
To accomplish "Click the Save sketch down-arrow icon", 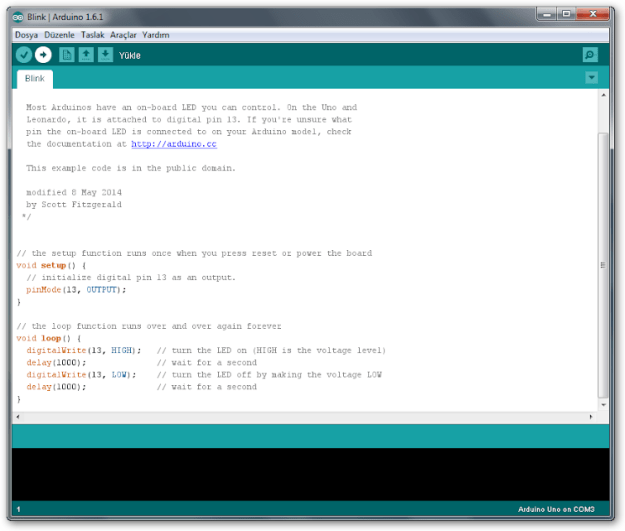I will point(105,54).
